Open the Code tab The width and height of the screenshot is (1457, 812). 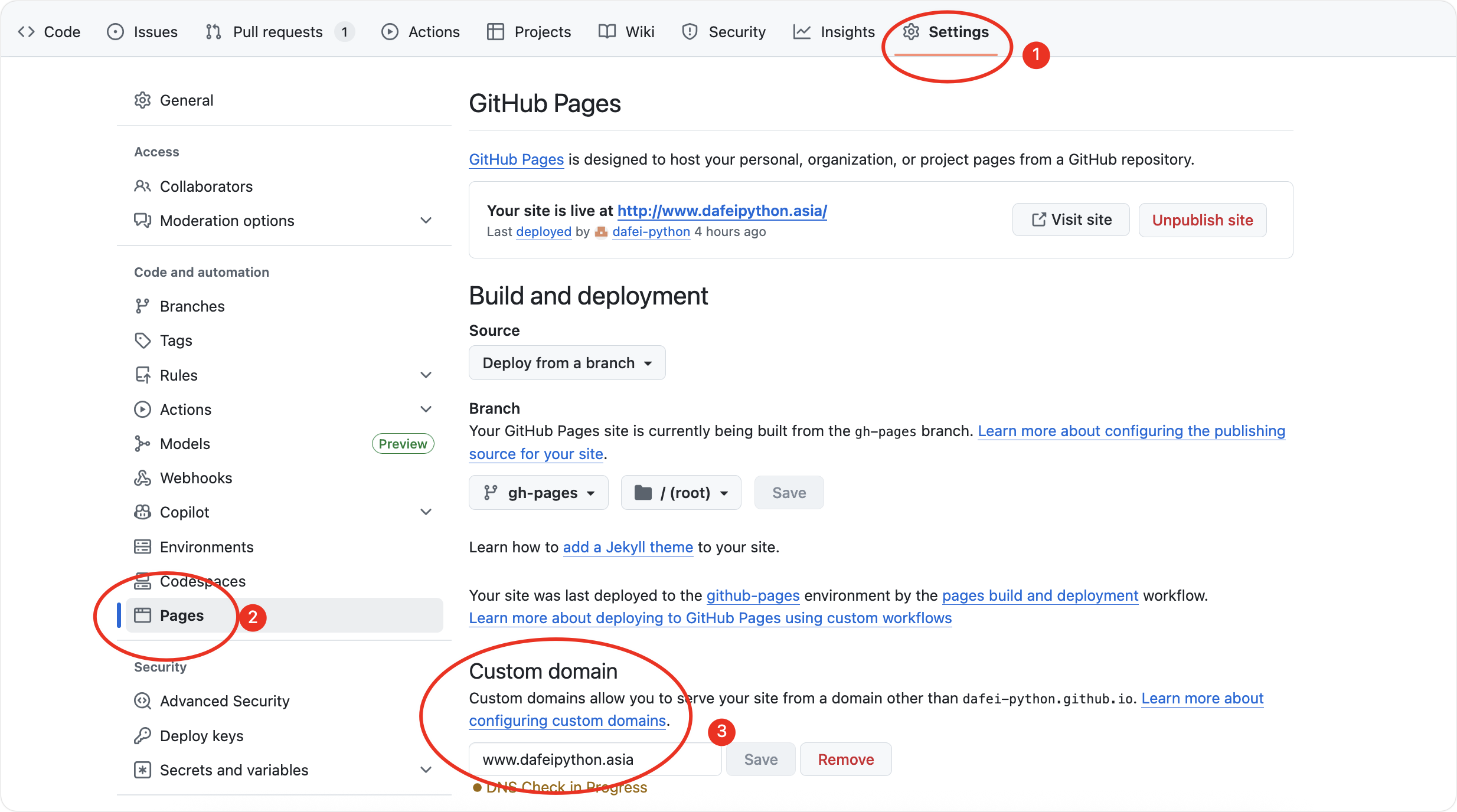click(x=49, y=32)
